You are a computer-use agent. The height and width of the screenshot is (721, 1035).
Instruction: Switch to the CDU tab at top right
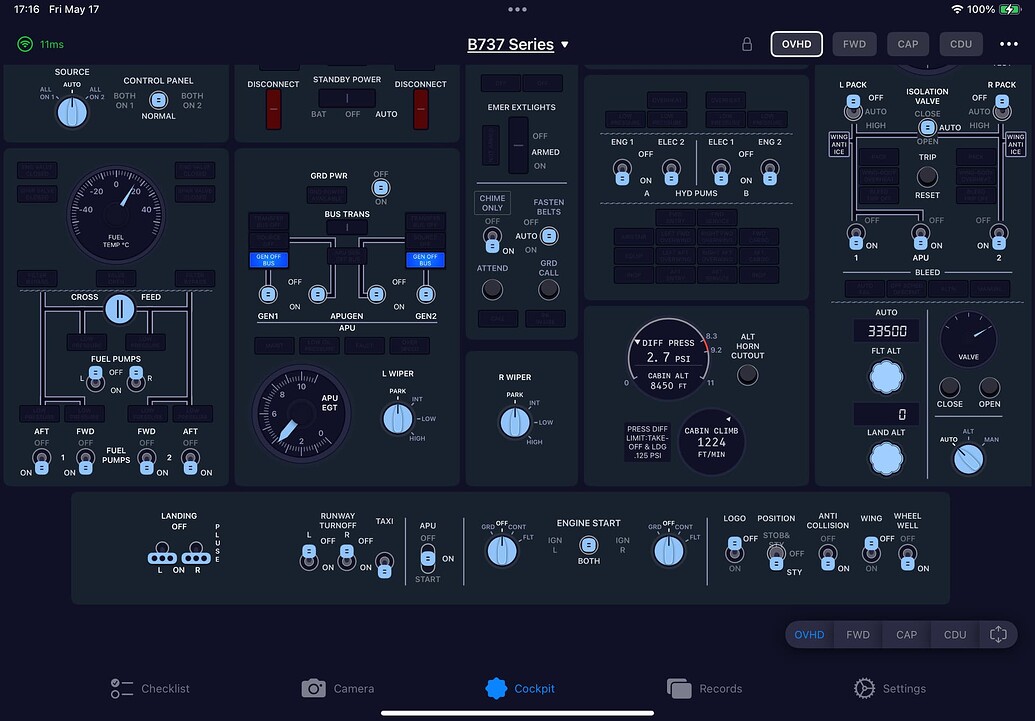961,44
